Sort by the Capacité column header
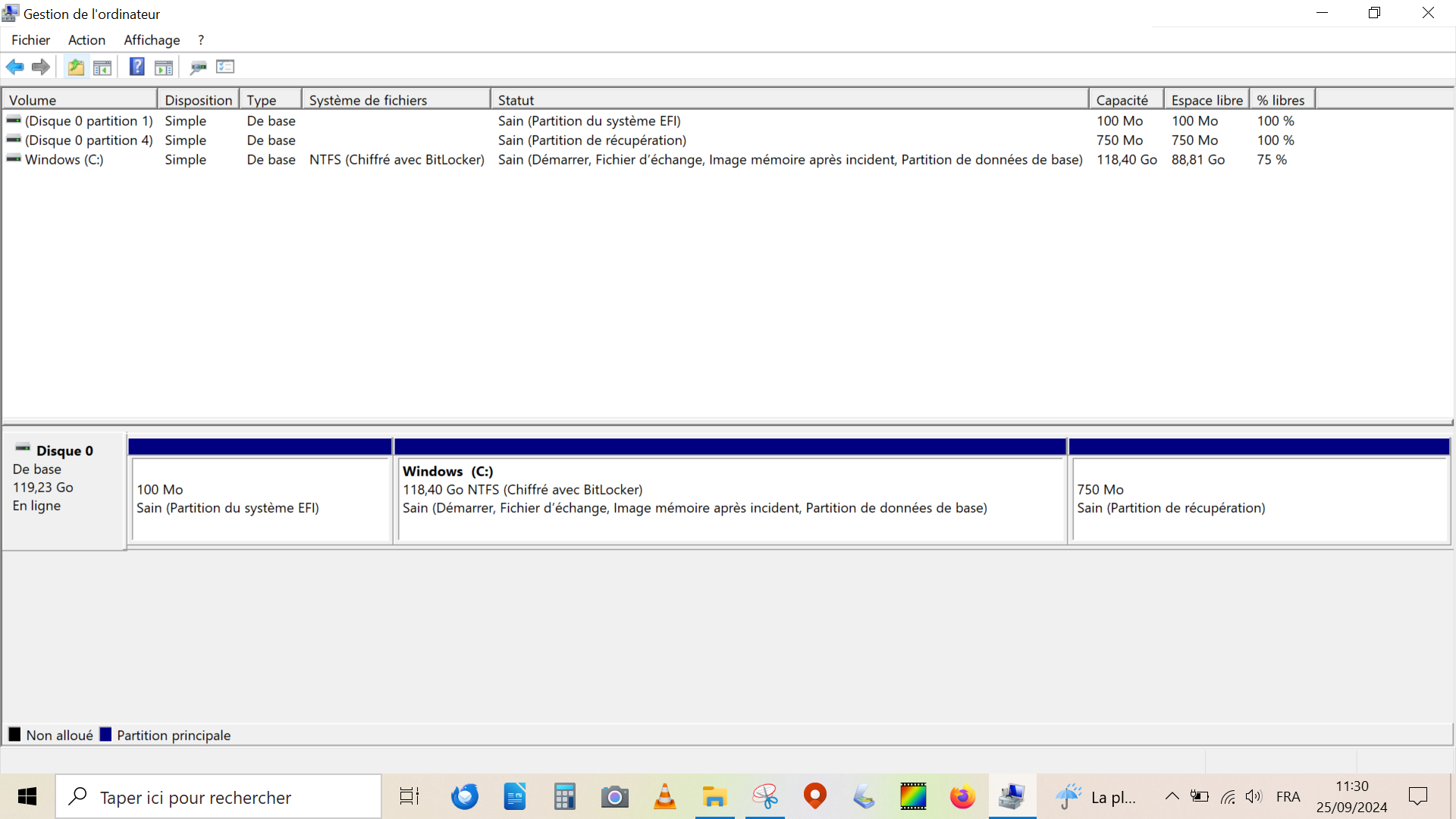The image size is (1456, 819). coord(1126,100)
